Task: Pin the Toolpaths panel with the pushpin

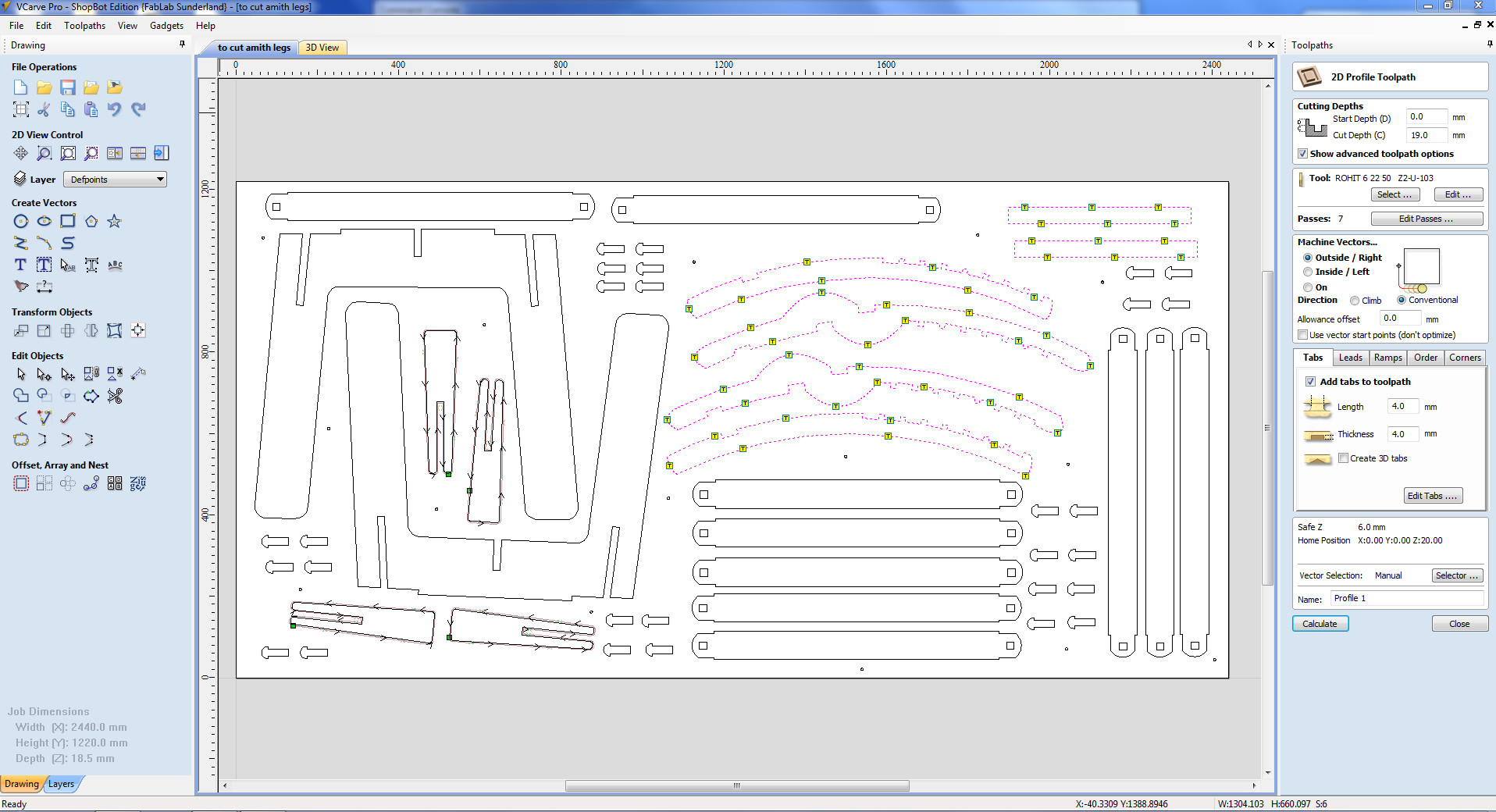Action: click(1489, 45)
